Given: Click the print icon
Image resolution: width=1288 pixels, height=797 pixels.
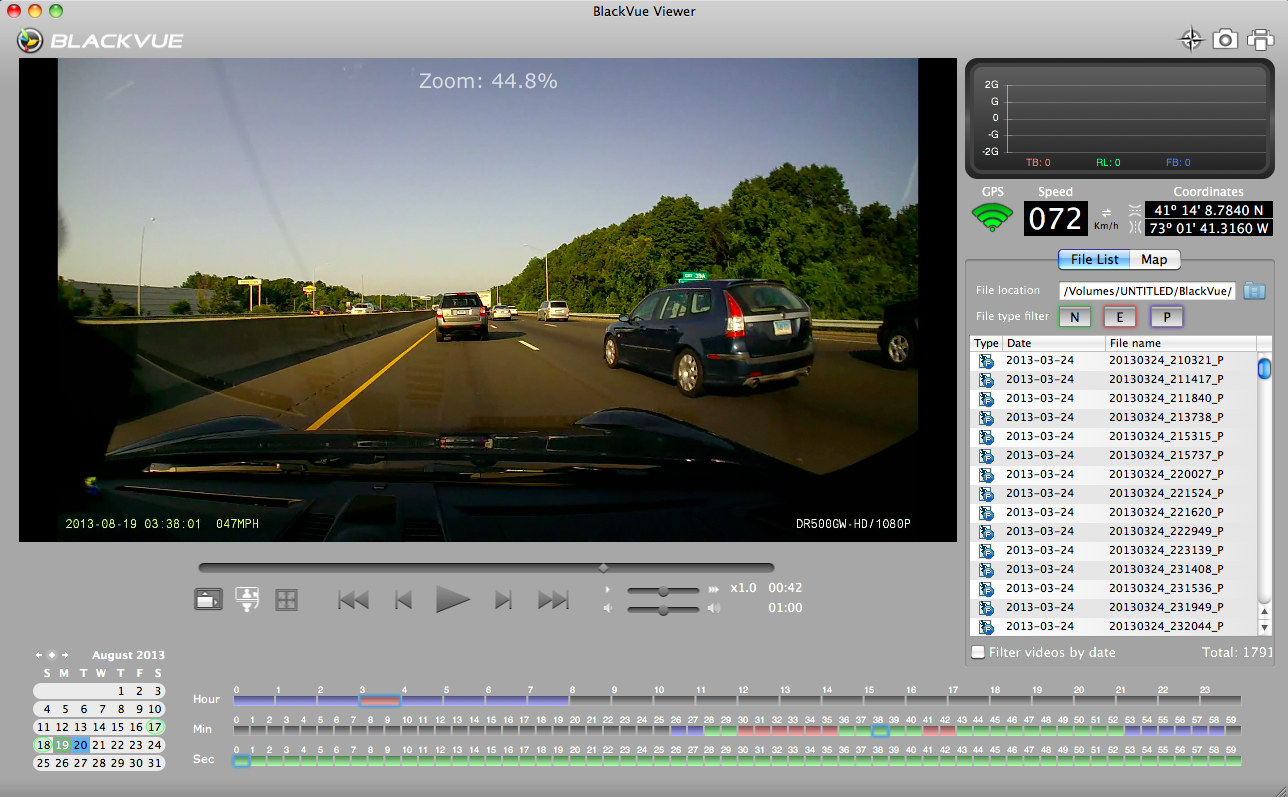Looking at the screenshot, I should (1260, 40).
